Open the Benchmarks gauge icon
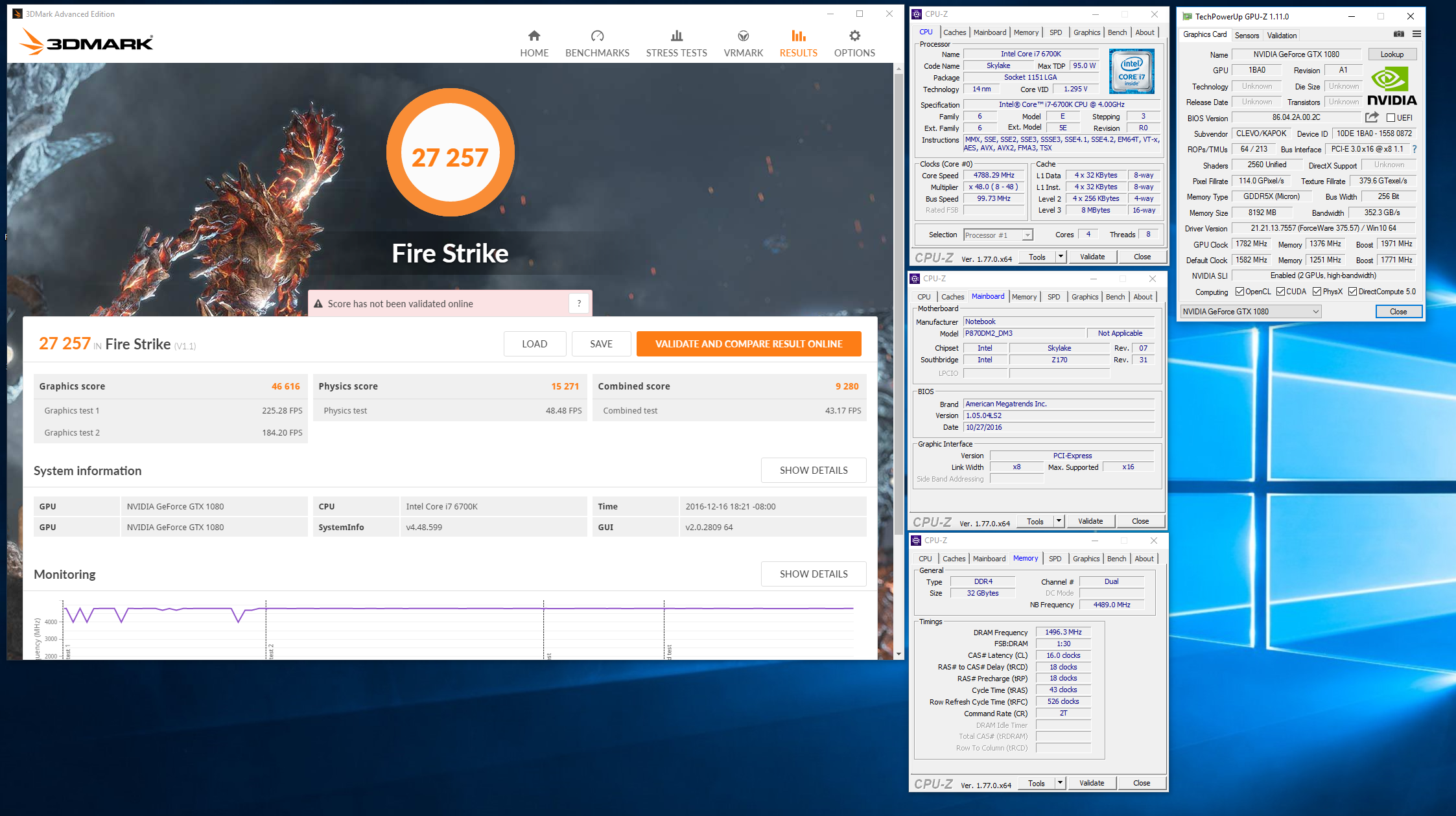 597,36
